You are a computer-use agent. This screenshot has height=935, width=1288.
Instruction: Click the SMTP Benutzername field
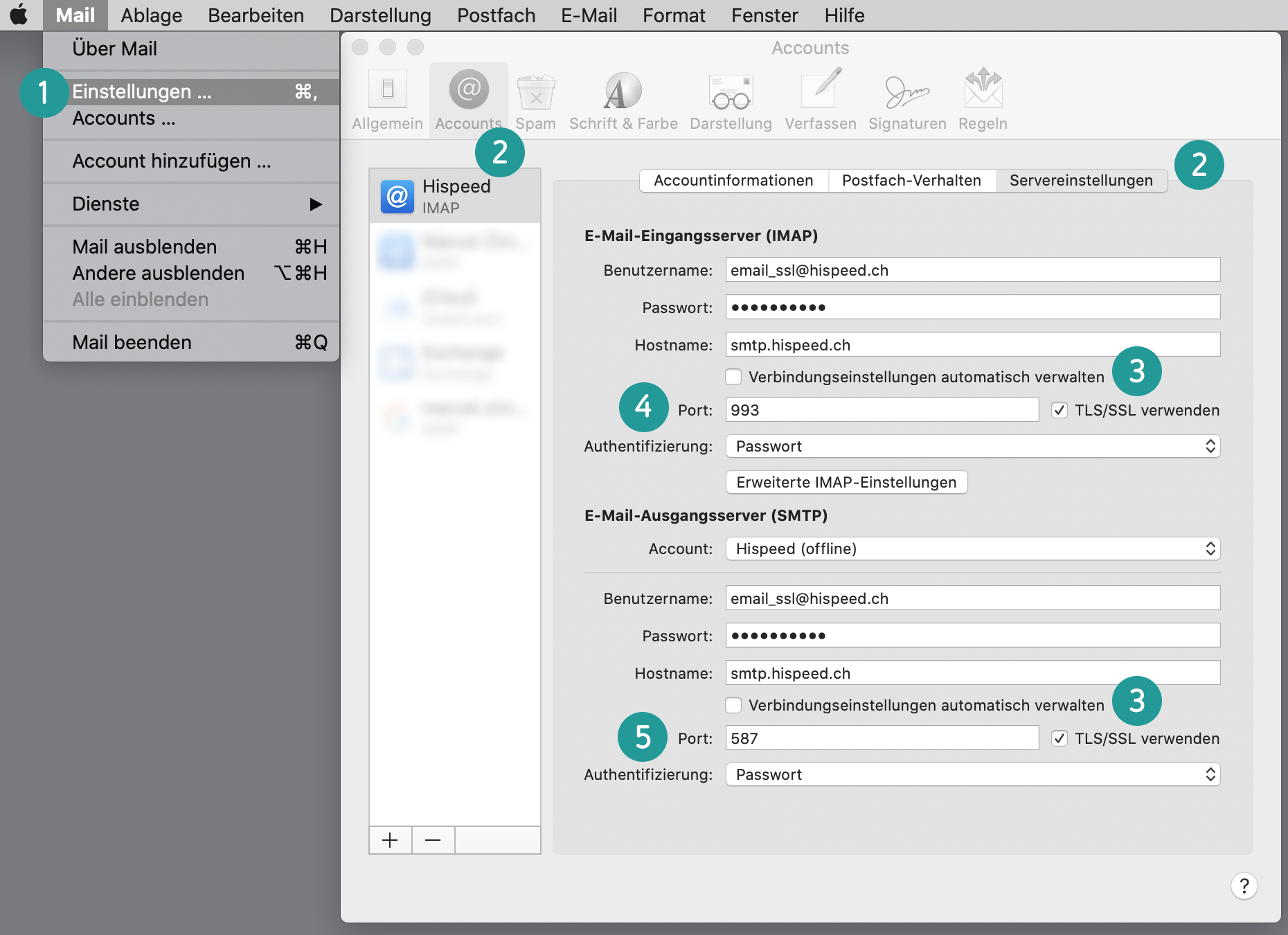click(x=972, y=598)
